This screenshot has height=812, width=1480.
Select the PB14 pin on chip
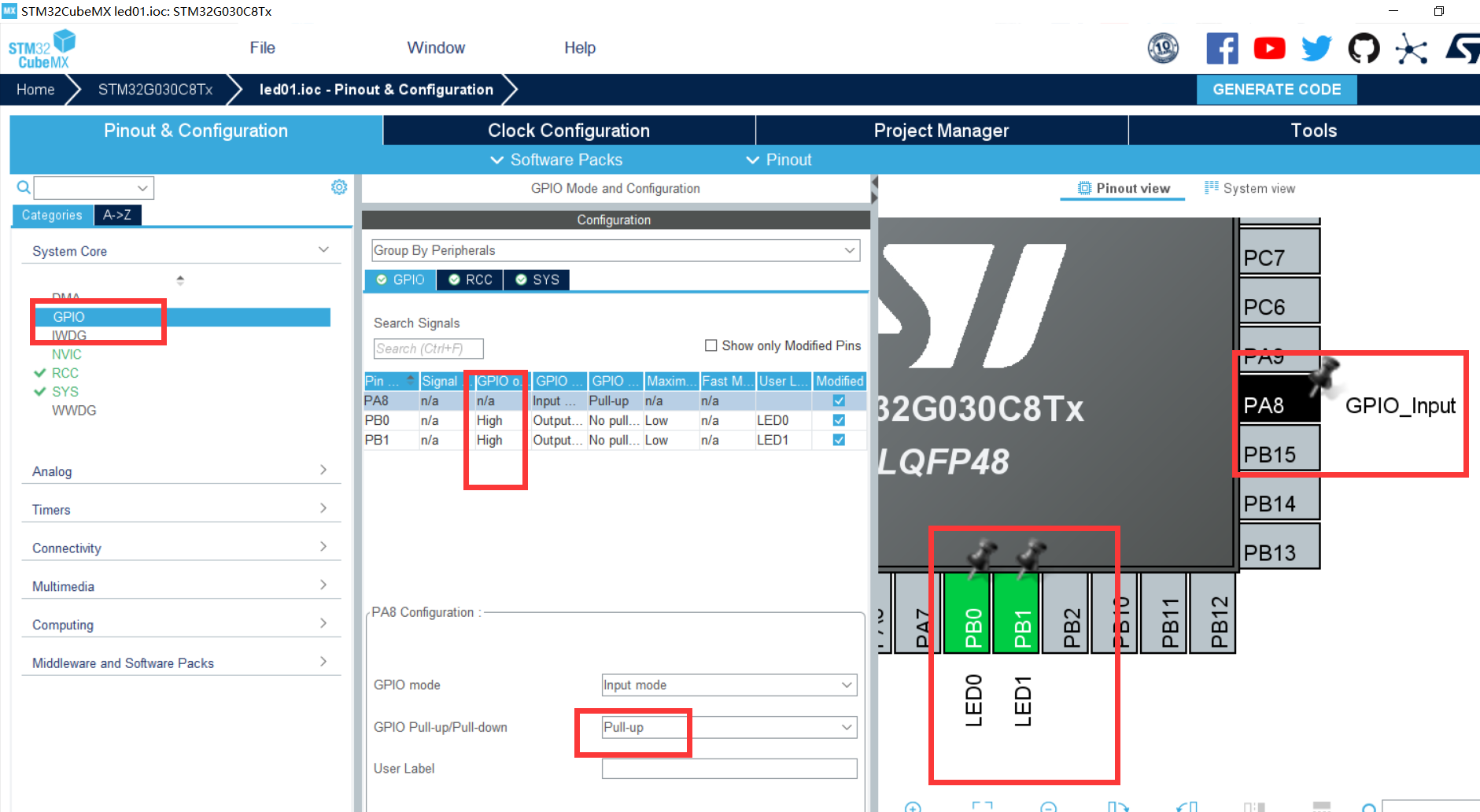point(1279,498)
